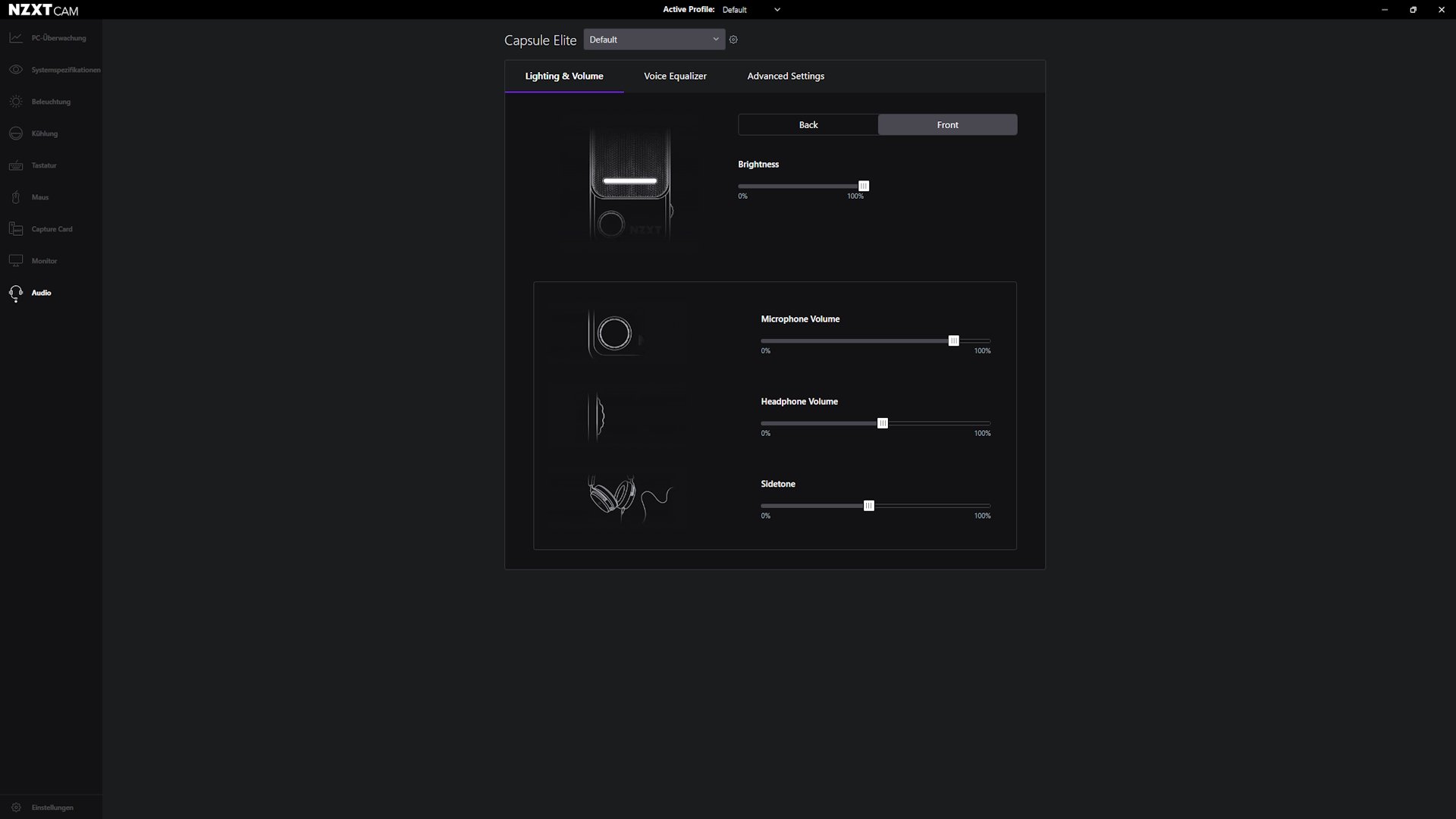Click 100% under Brightness slider
The width and height of the screenshot is (1456, 819).
(855, 196)
